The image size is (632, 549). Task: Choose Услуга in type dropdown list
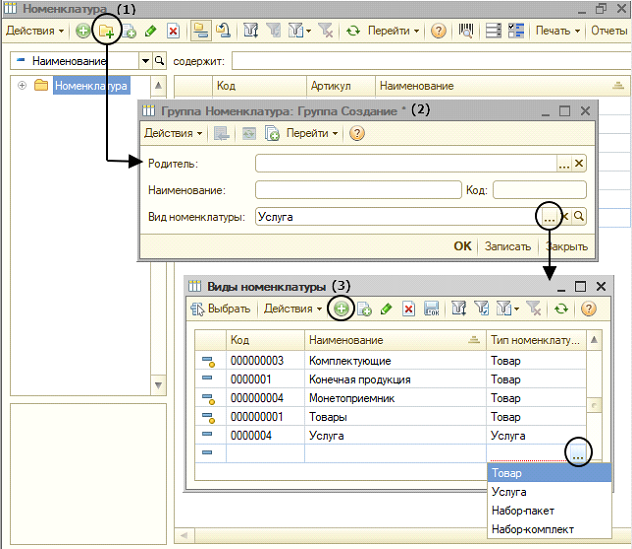pyautogui.click(x=549, y=492)
